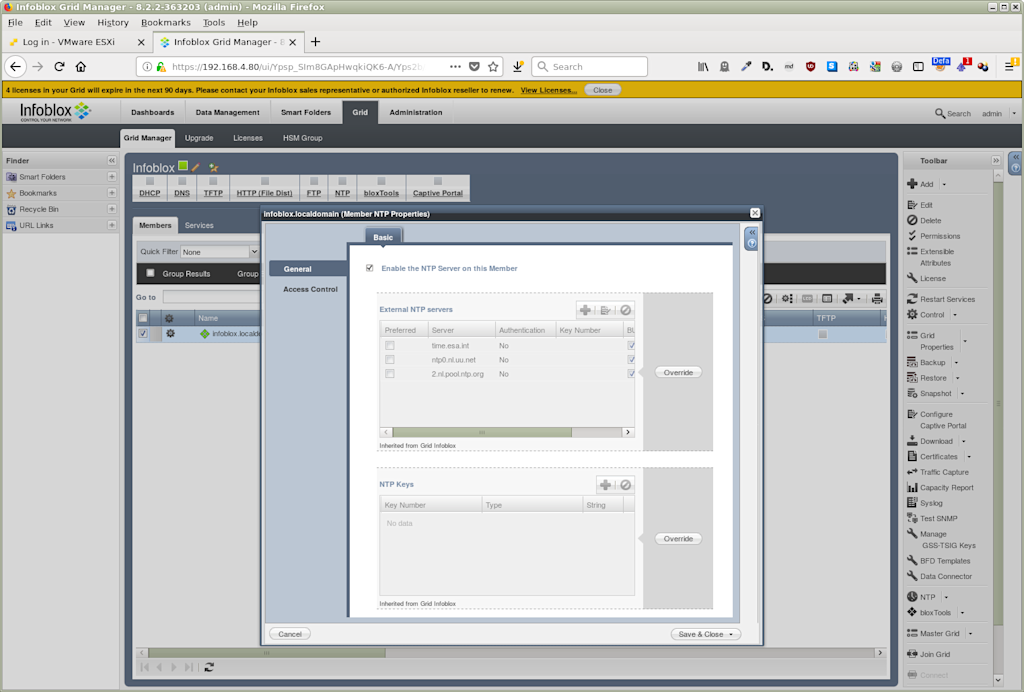The width and height of the screenshot is (1024, 692).
Task: Collapse the Finder panel
Action: (x=112, y=161)
